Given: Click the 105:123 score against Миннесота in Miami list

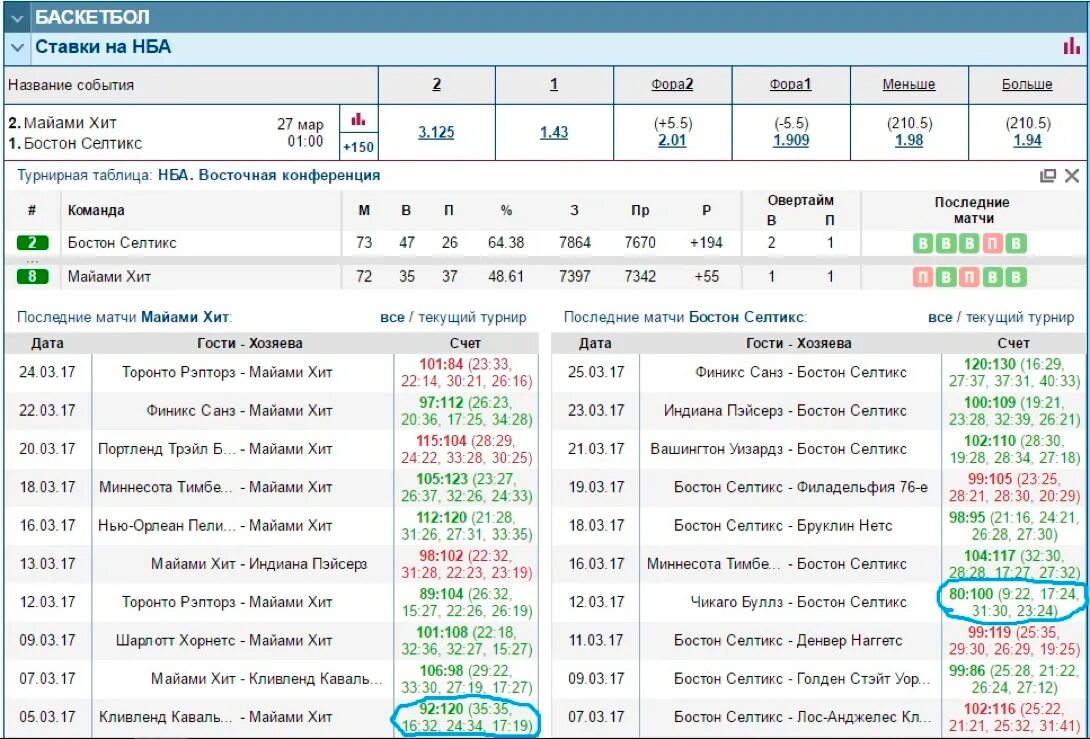Looking at the screenshot, I should point(440,478).
